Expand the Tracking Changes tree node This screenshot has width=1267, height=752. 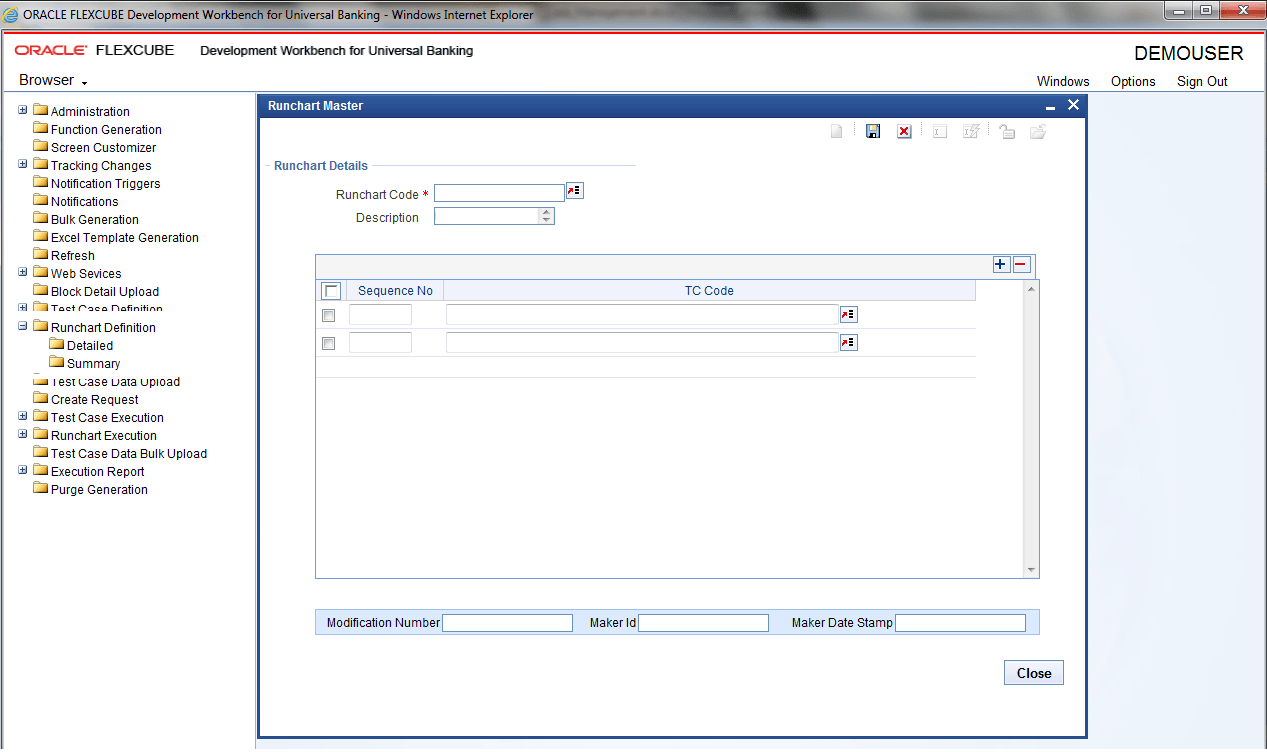[x=23, y=164]
